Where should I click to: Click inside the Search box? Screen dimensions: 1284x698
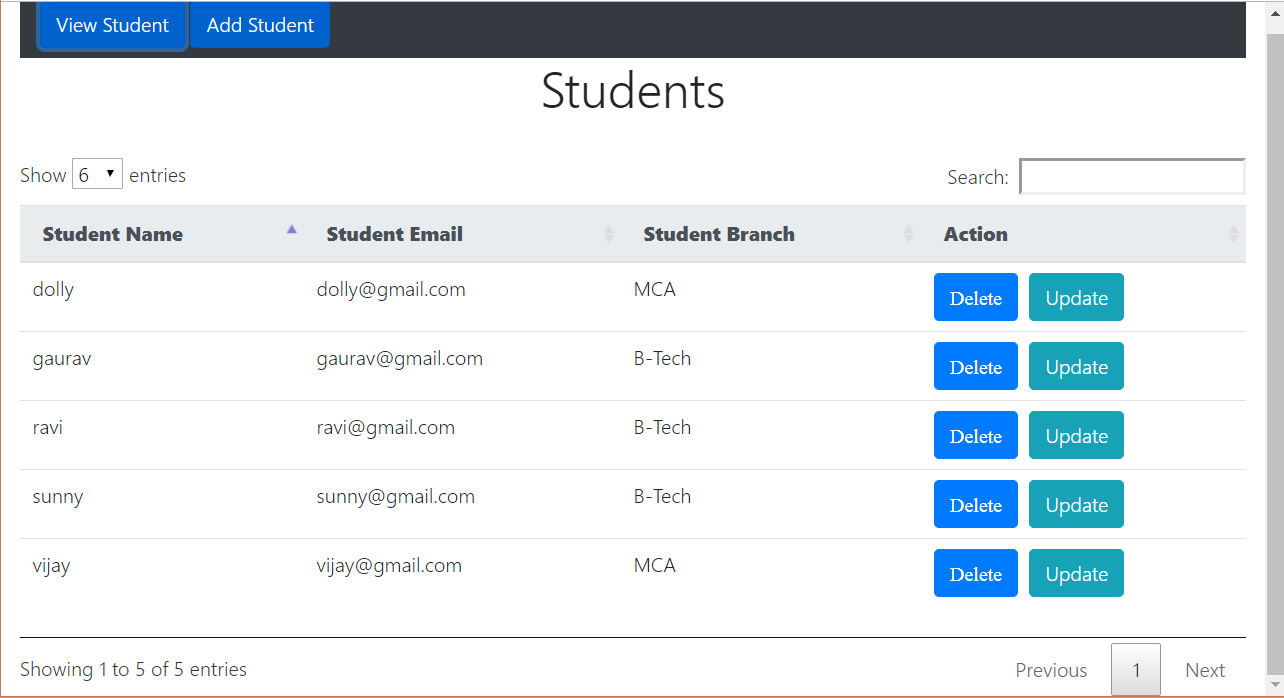point(1131,176)
